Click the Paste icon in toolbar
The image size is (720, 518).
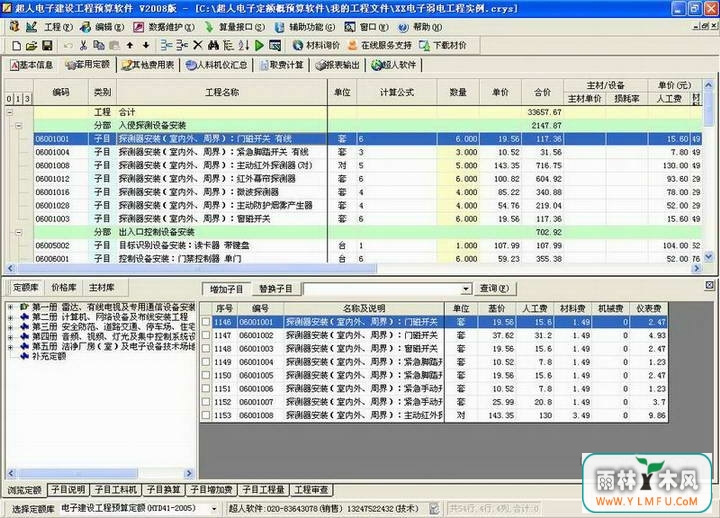114,45
